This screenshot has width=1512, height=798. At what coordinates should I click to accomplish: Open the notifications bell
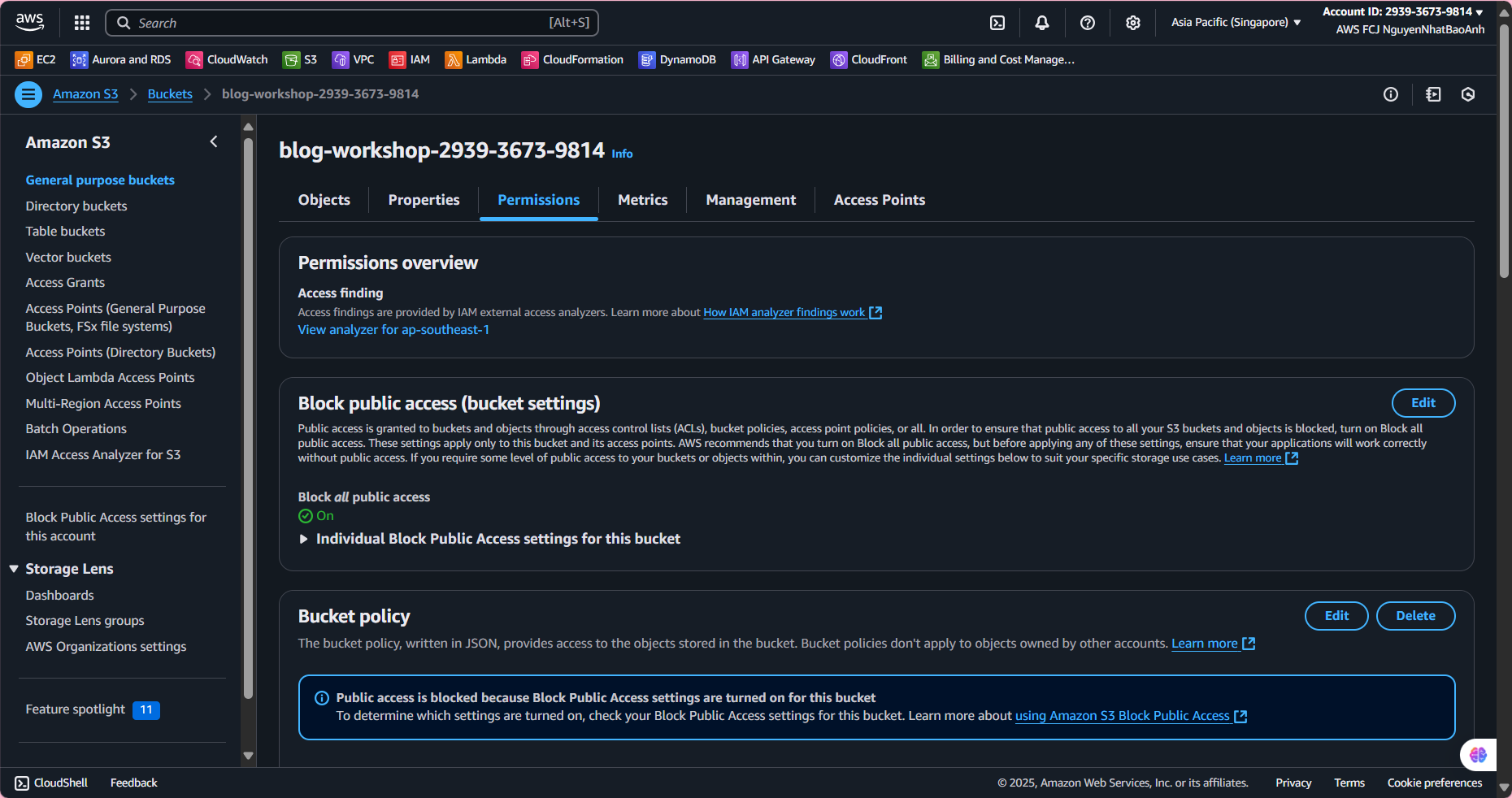(x=1042, y=23)
